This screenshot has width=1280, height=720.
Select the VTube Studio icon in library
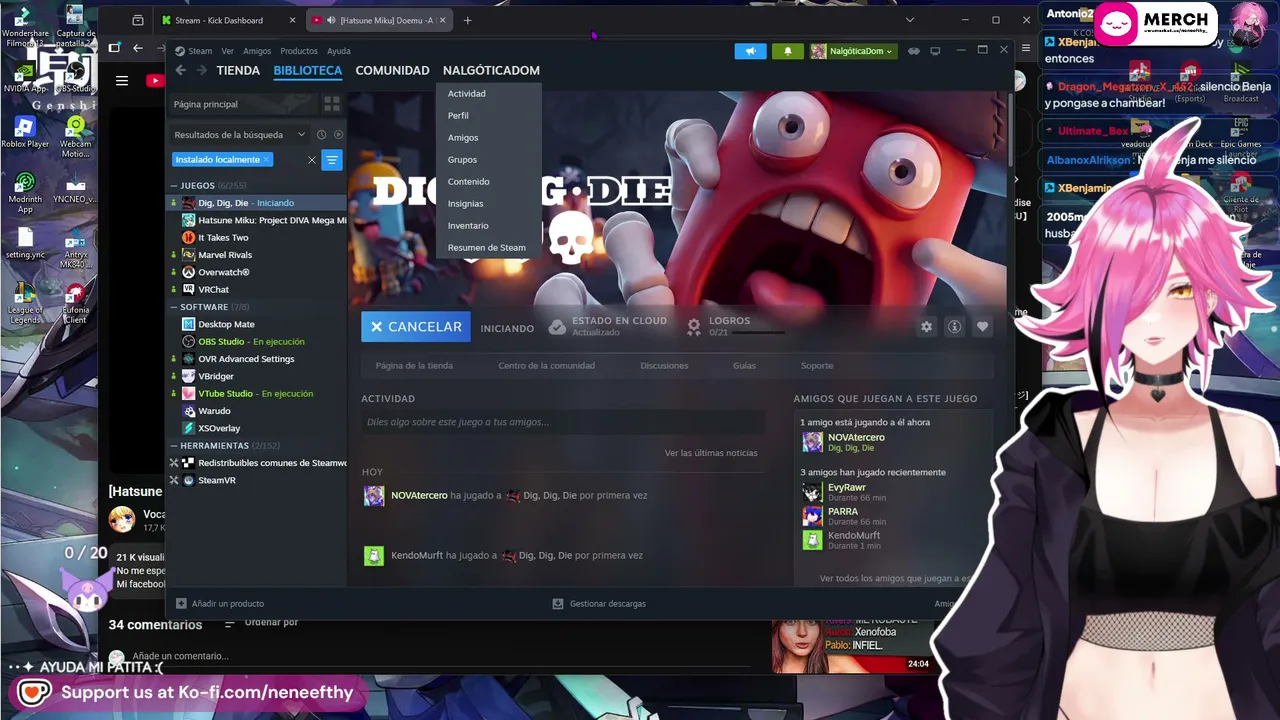(188, 394)
